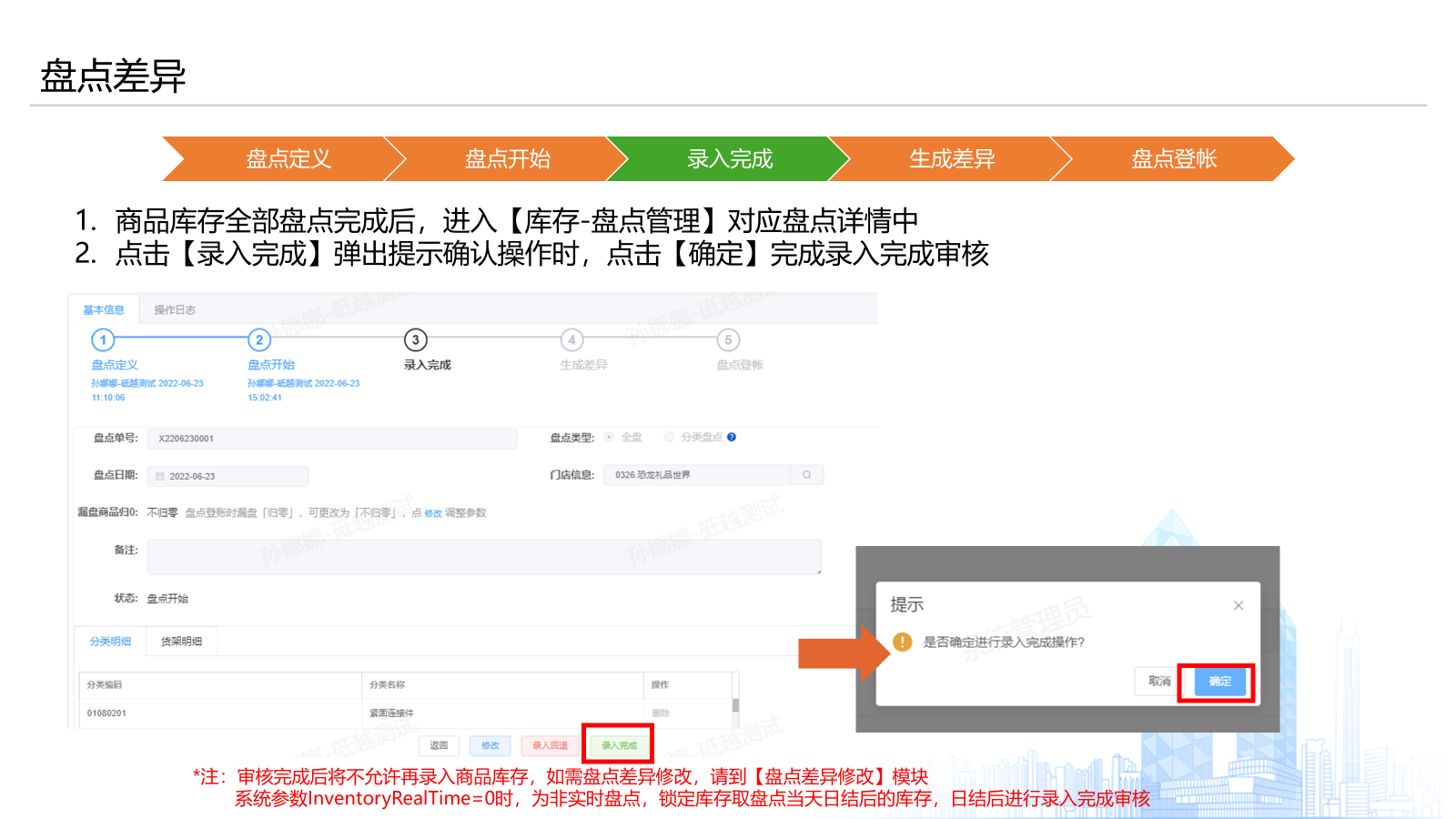
Task: Click the calendar icon in the 盘点日期 field
Action: point(160,477)
